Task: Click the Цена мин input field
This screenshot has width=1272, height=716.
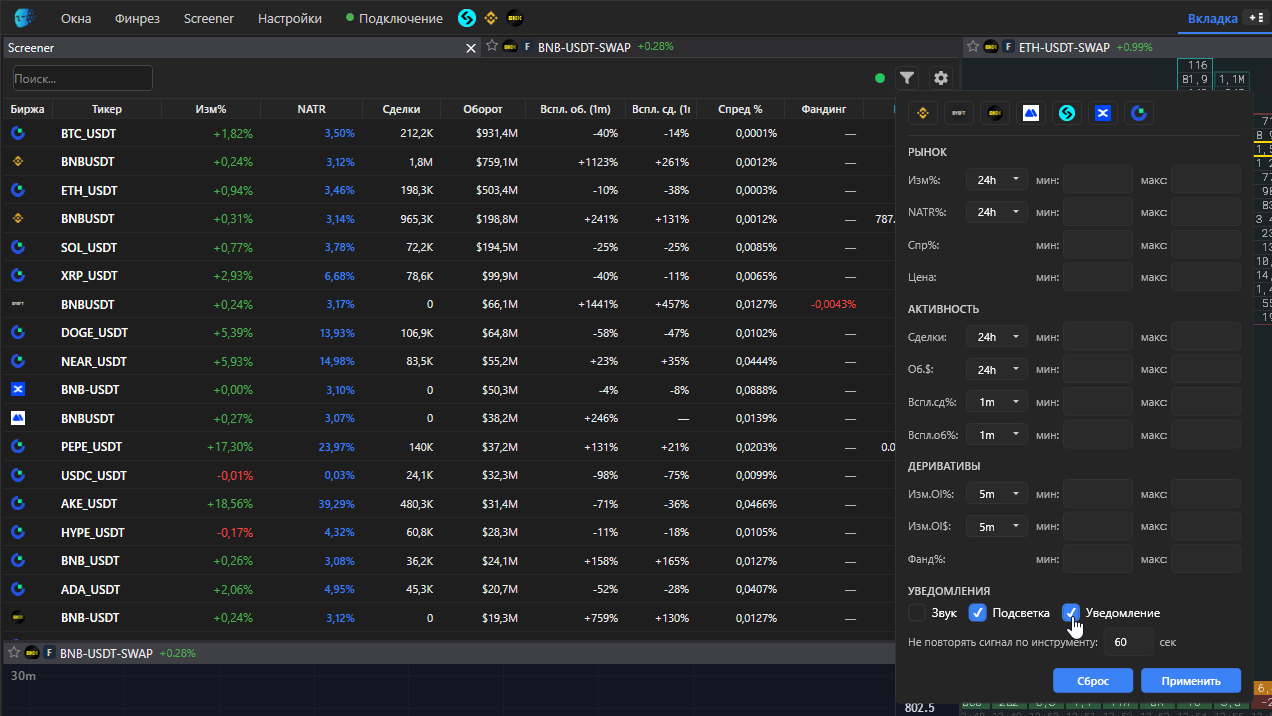Action: pyautogui.click(x=1098, y=276)
